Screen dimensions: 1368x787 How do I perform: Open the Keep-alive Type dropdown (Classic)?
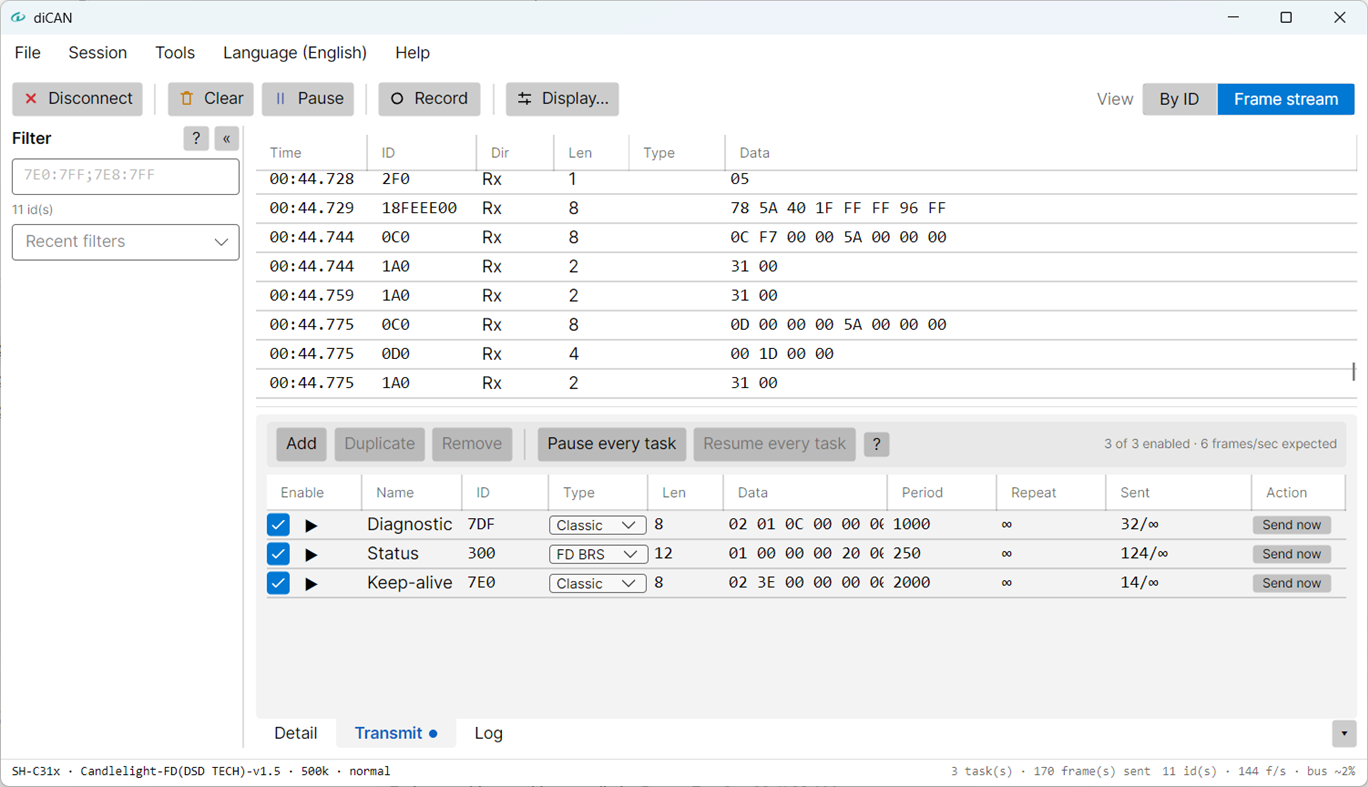click(597, 583)
